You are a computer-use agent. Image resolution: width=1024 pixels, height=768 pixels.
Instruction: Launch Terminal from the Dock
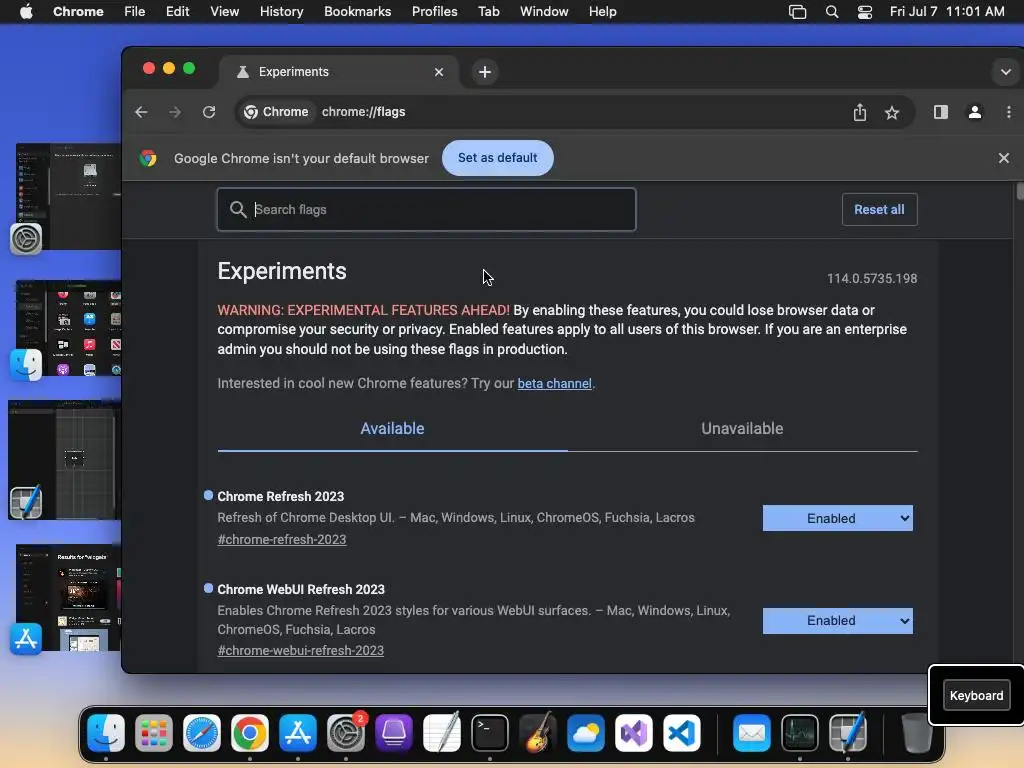tap(490, 733)
